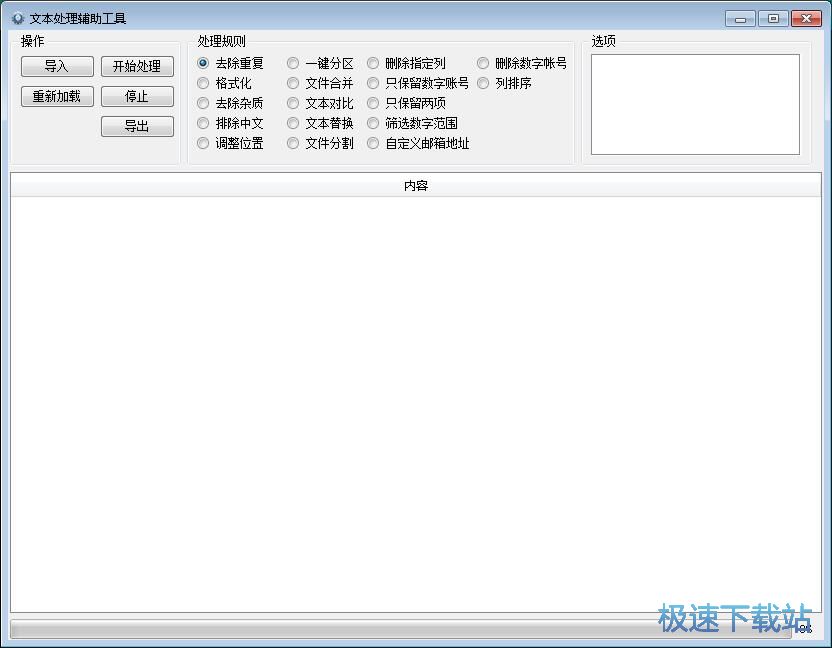Image resolution: width=832 pixels, height=648 pixels.
Task: Export results with 导出 button
Action: point(137,126)
